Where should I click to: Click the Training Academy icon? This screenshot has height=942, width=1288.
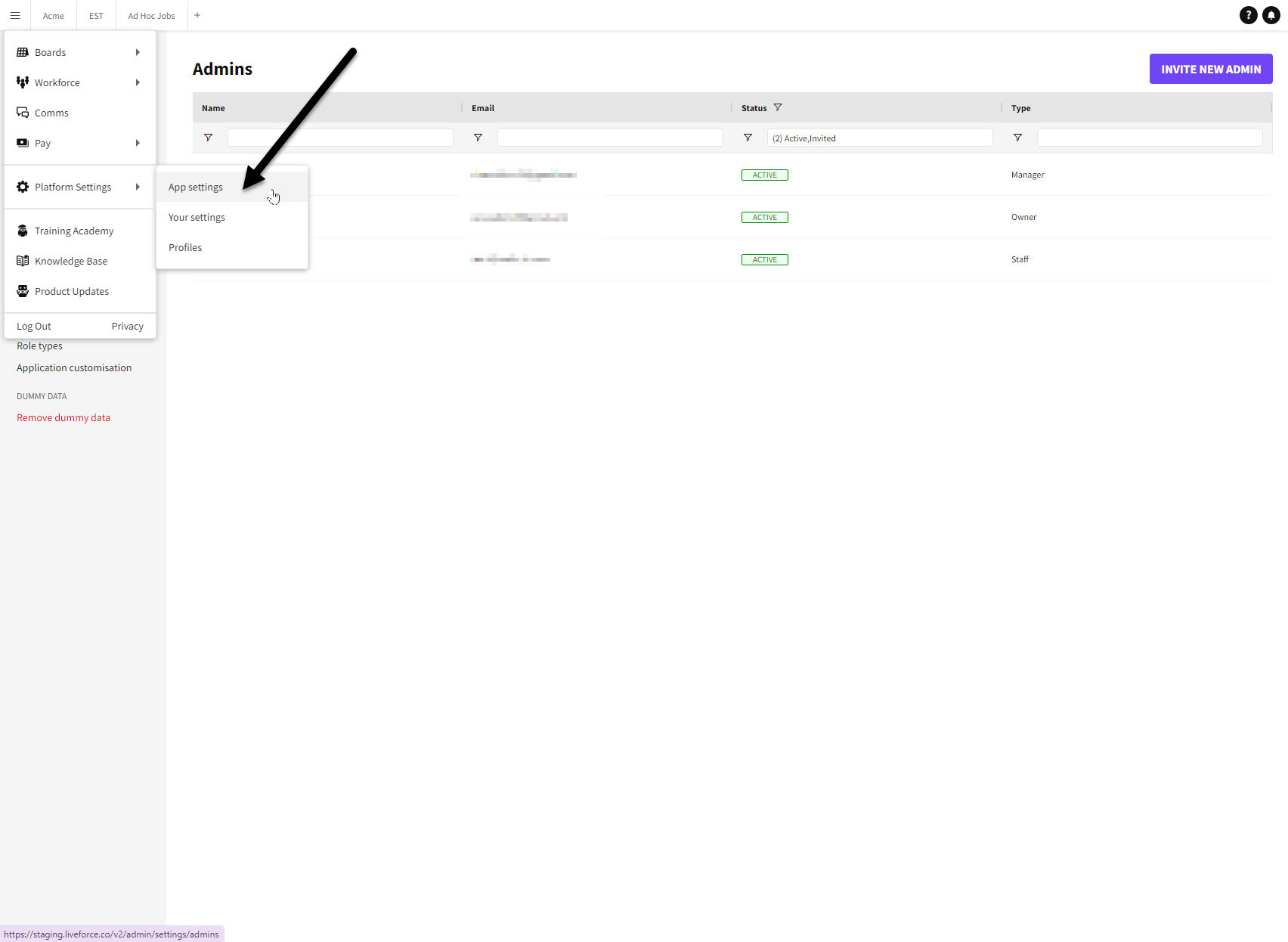(23, 231)
